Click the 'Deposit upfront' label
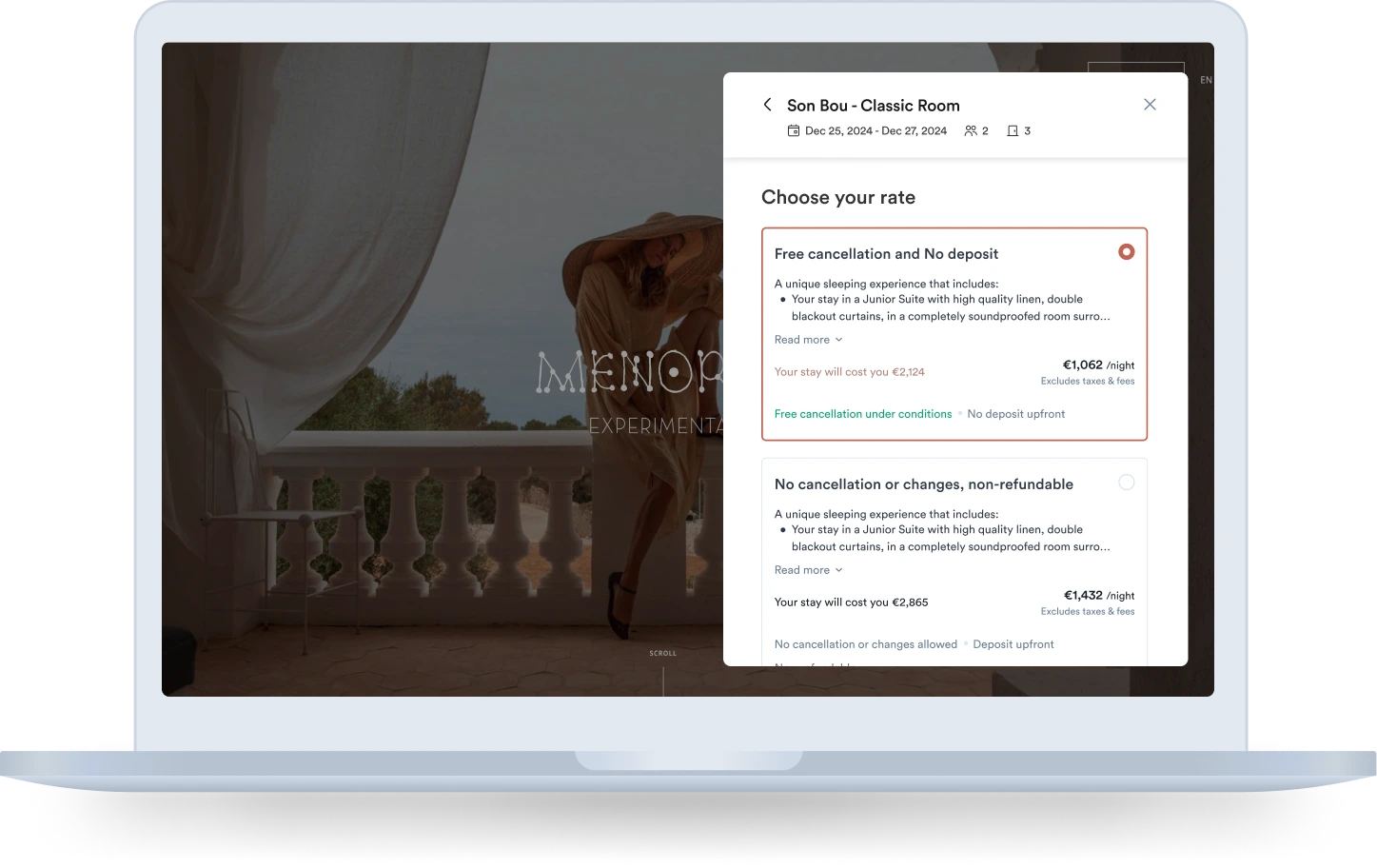The width and height of the screenshot is (1377, 868). pyautogui.click(x=1013, y=644)
